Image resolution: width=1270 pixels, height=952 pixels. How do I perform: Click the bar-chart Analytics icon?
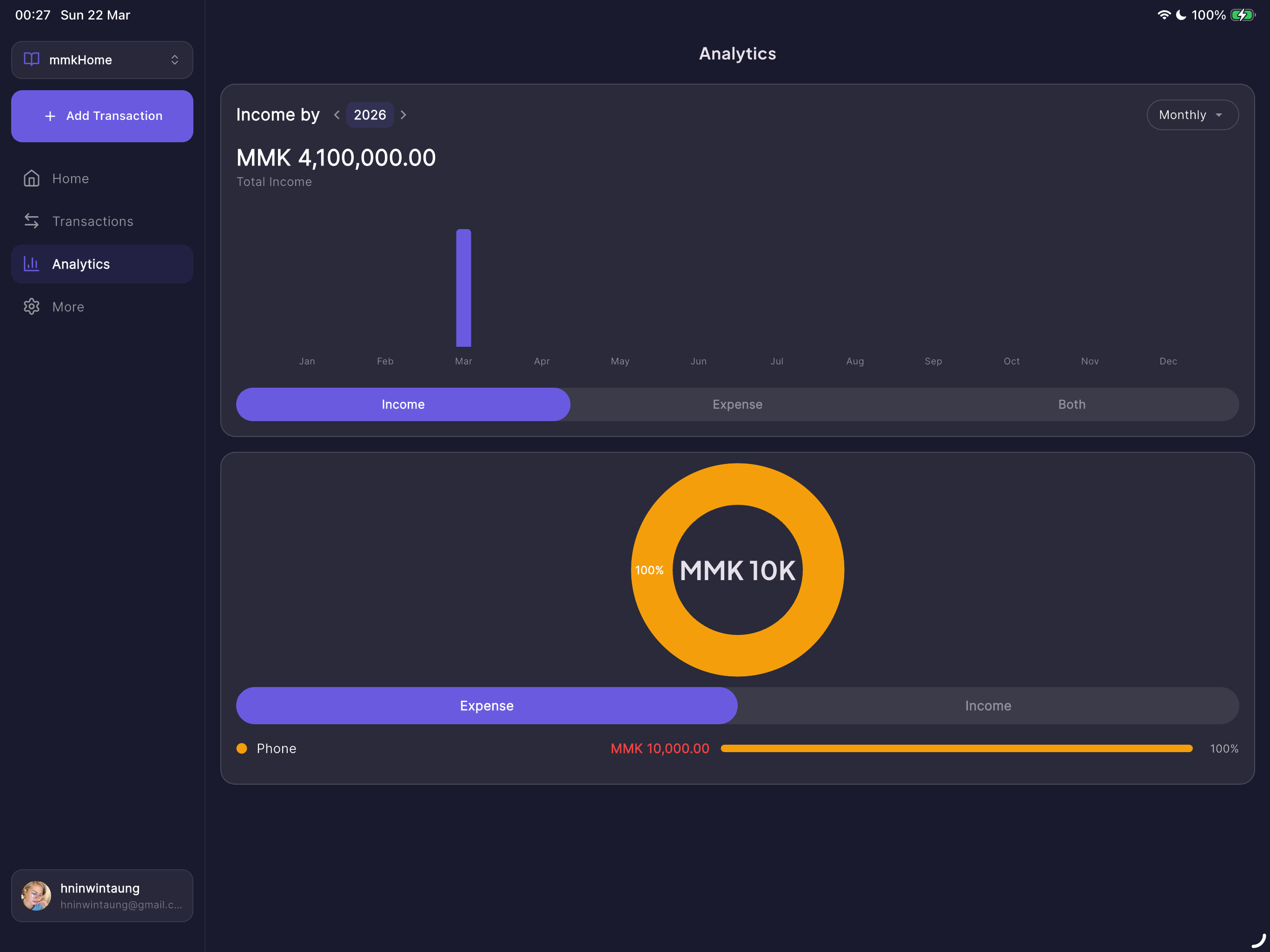pyautogui.click(x=32, y=264)
